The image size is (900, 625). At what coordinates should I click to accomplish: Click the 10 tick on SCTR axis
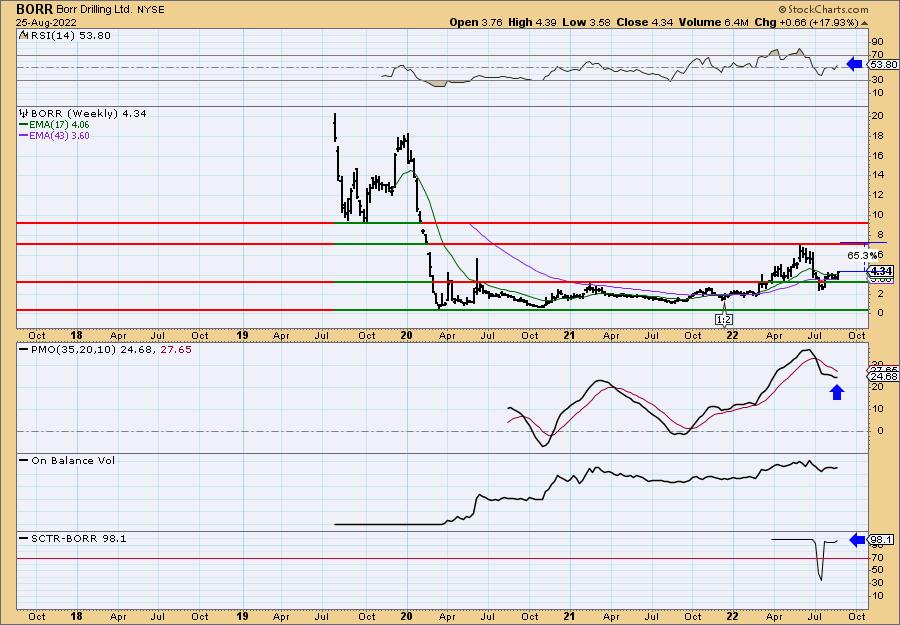878,595
